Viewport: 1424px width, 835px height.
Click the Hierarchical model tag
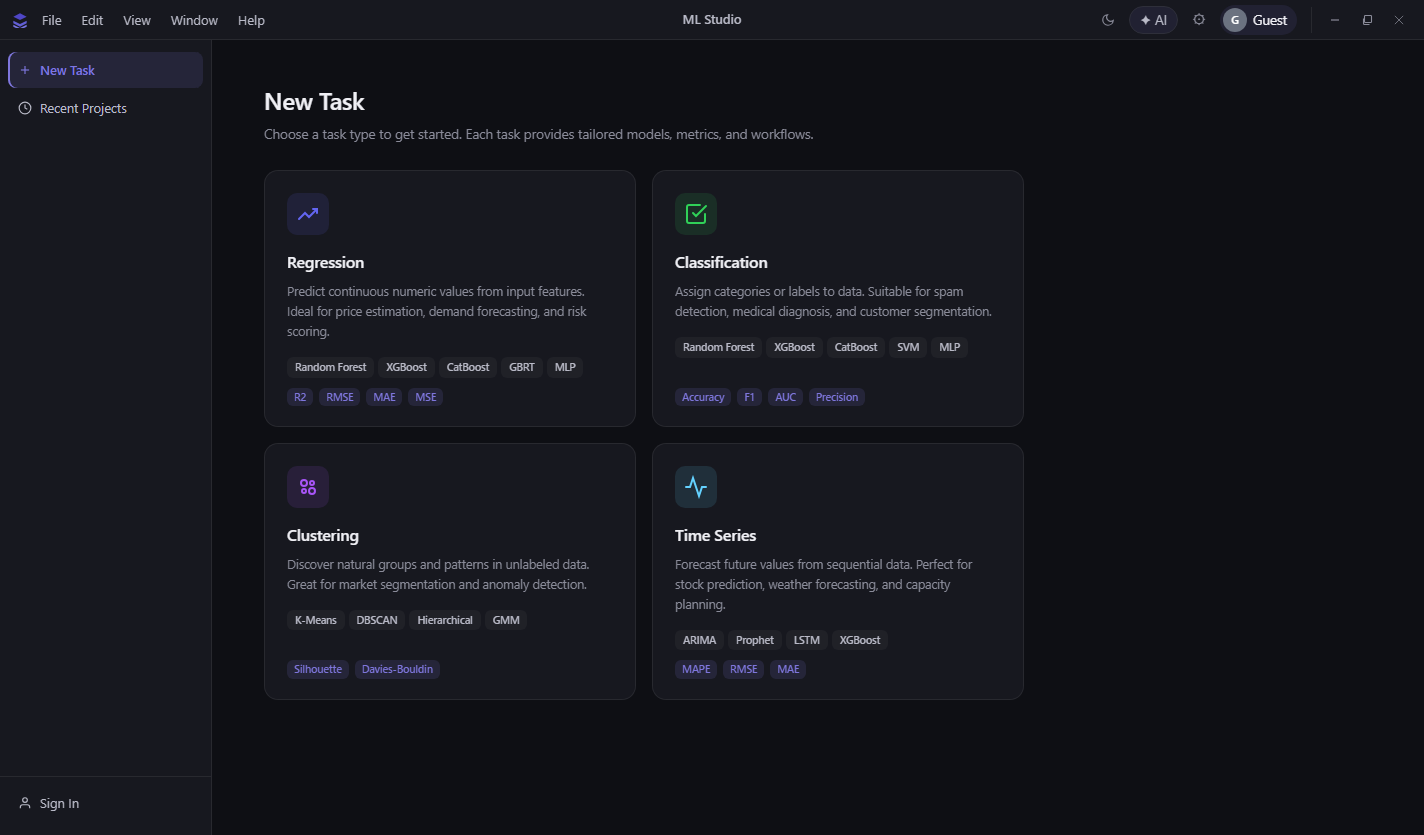point(445,620)
